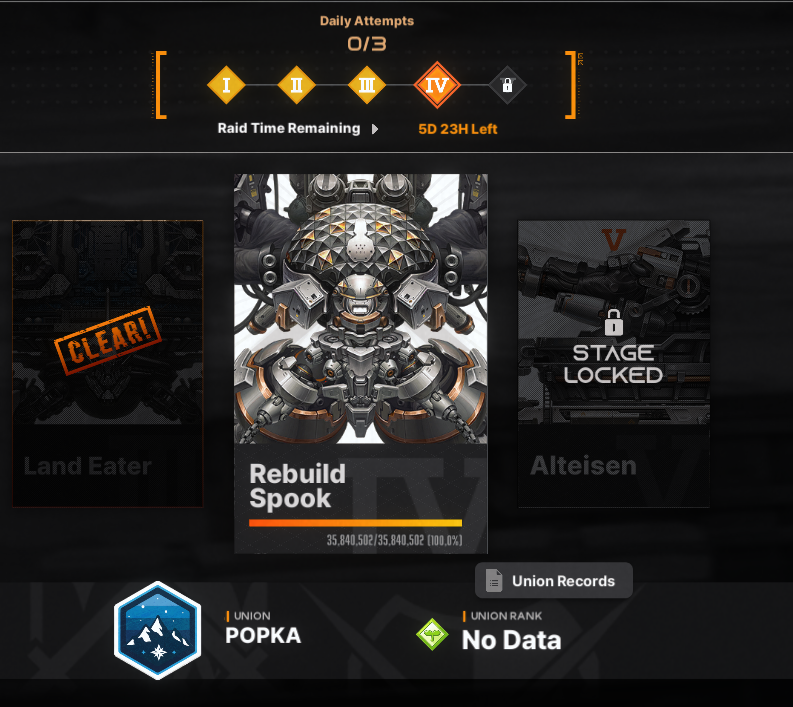Click the Union Rank No Data label
The width and height of the screenshot is (793, 707).
pyautogui.click(x=511, y=640)
